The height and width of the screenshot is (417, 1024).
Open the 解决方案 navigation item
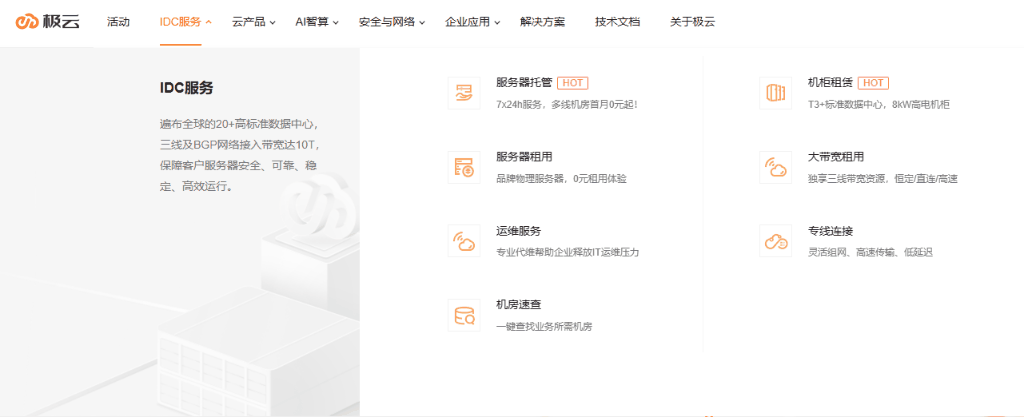click(542, 22)
